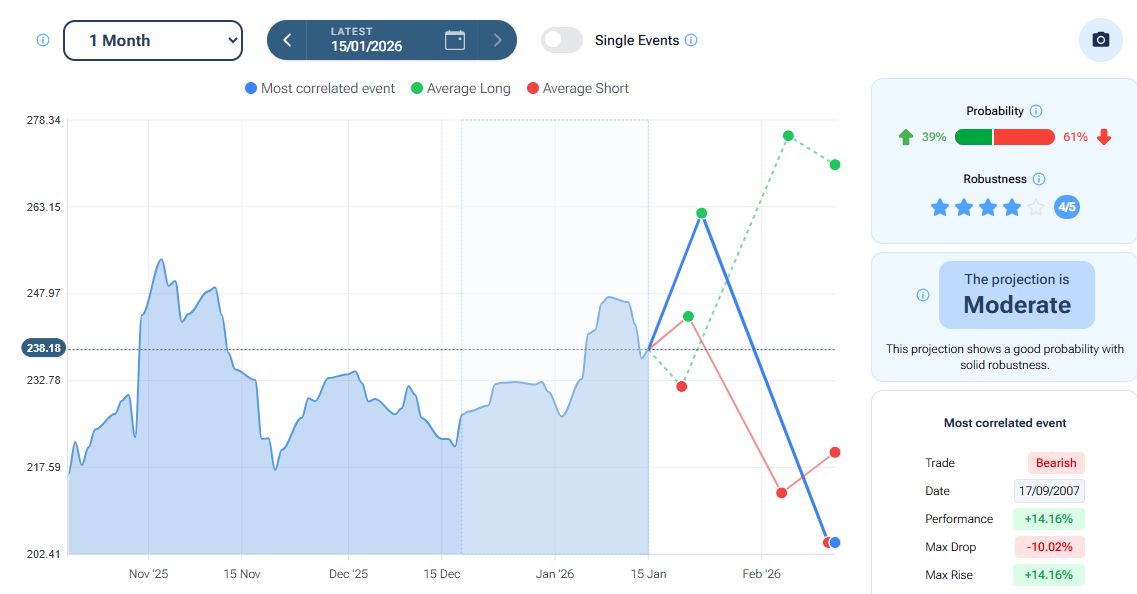The height and width of the screenshot is (594, 1137).
Task: Click the green probability bar segment
Action: pyautogui.click(x=973, y=137)
